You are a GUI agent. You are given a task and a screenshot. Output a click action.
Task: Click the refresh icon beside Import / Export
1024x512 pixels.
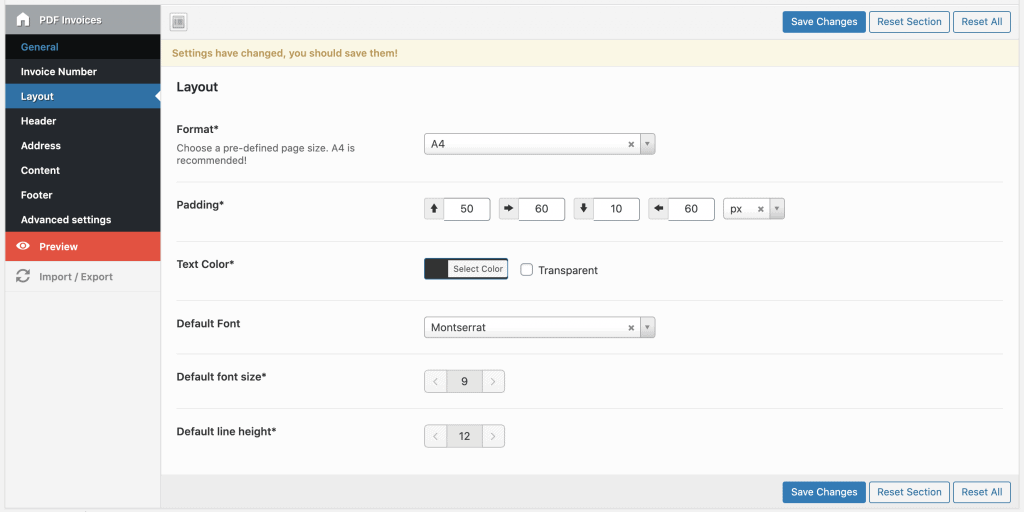pyautogui.click(x=23, y=277)
